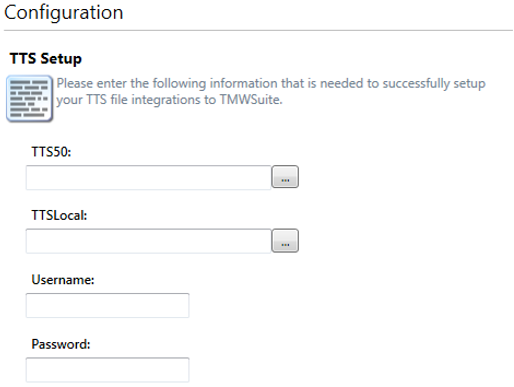
Task: Focus the TTS50 path text box
Action: coord(148,177)
